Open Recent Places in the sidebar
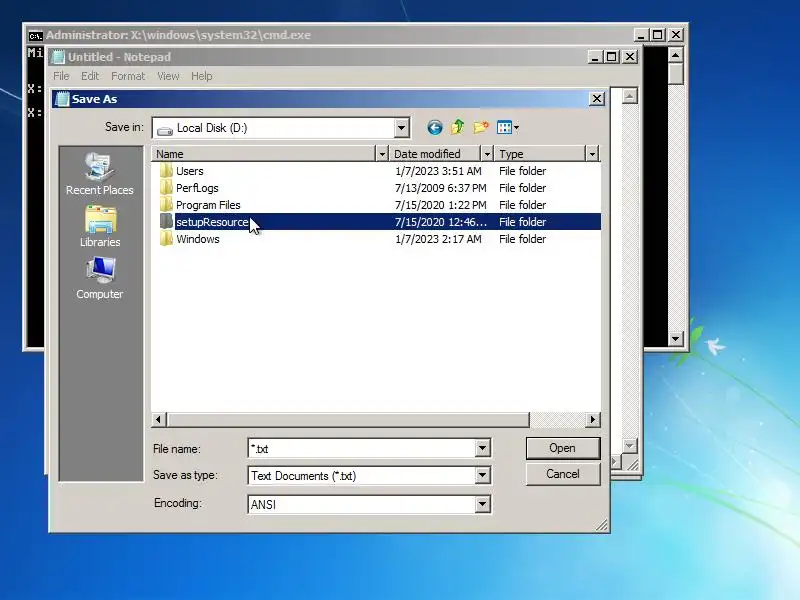This screenshot has width=800, height=600. [99, 173]
